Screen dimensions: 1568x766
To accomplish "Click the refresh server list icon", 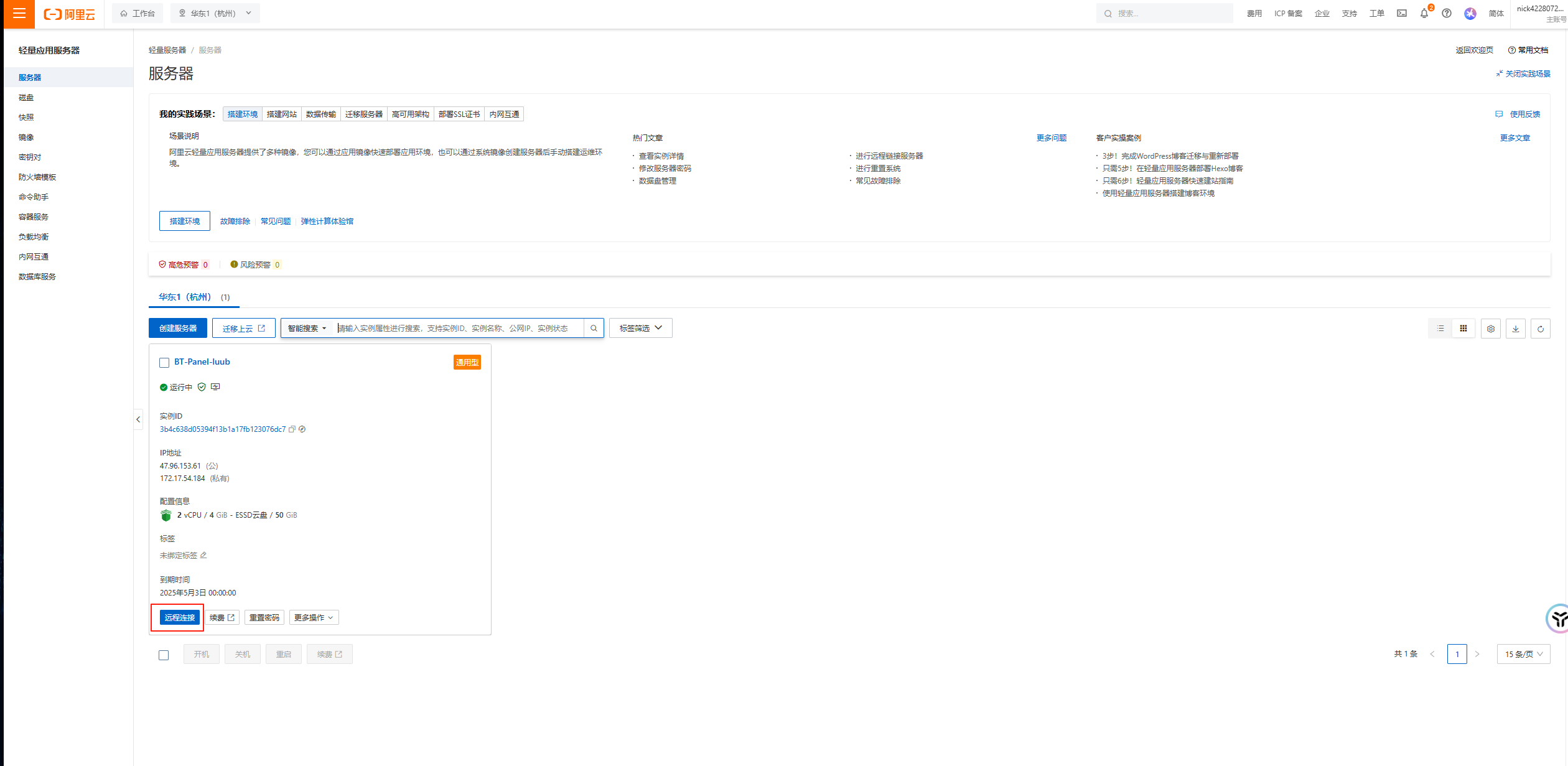I will tap(1540, 329).
